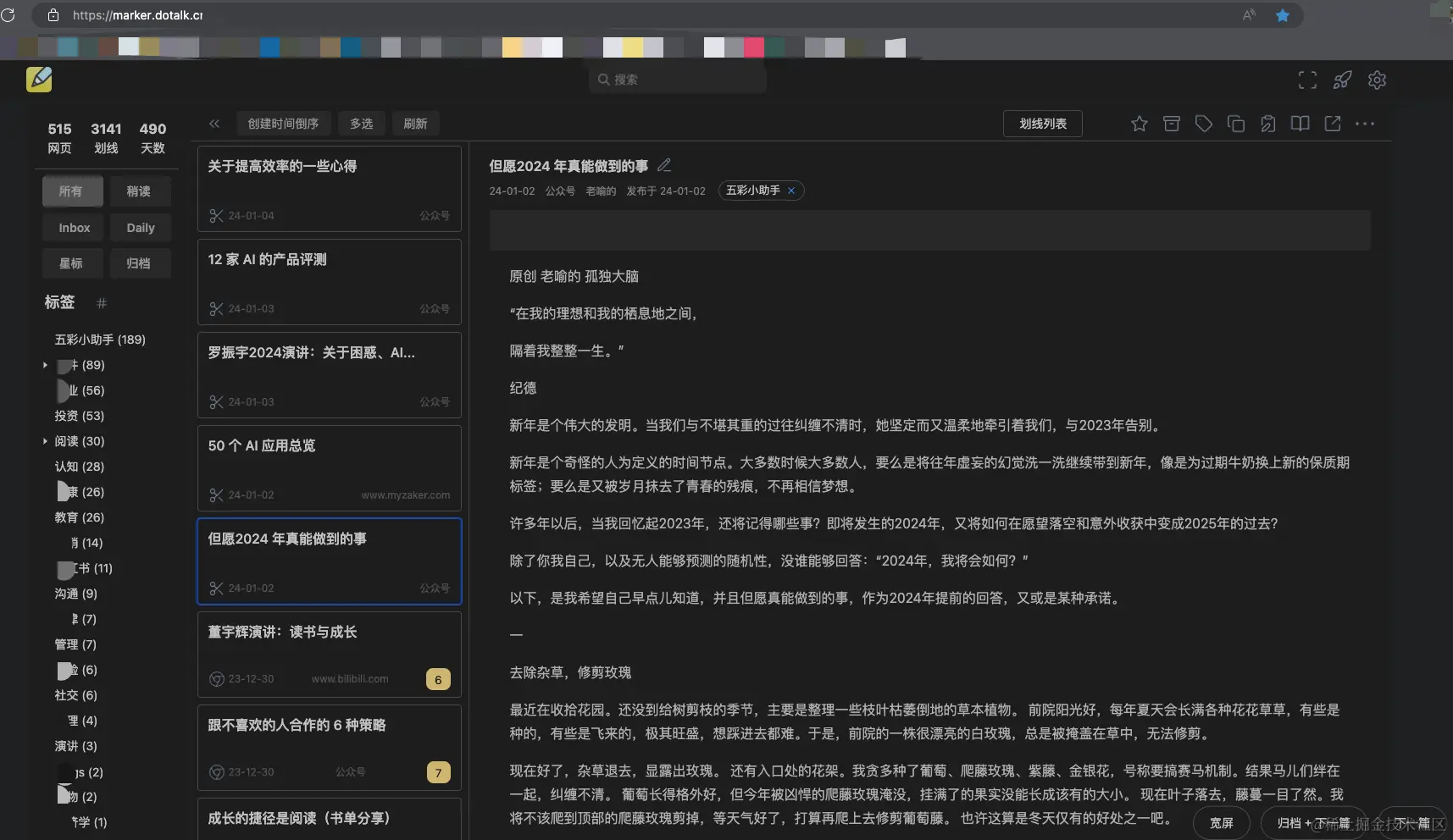Open article 成长的捷径是阅读
This screenshot has height=840, width=1453.
(x=330, y=819)
